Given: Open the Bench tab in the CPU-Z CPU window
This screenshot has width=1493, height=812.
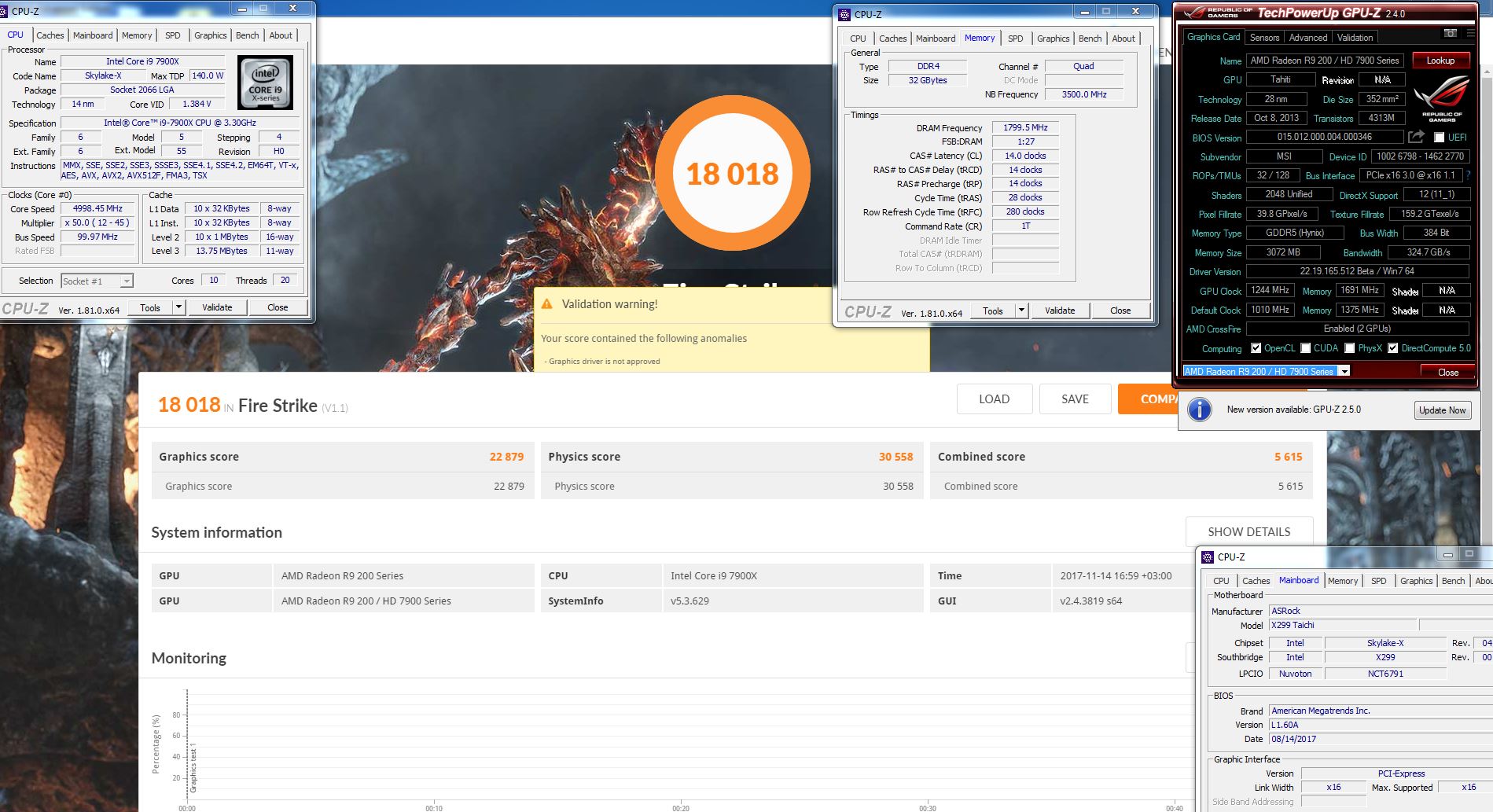Looking at the screenshot, I should pyautogui.click(x=247, y=35).
